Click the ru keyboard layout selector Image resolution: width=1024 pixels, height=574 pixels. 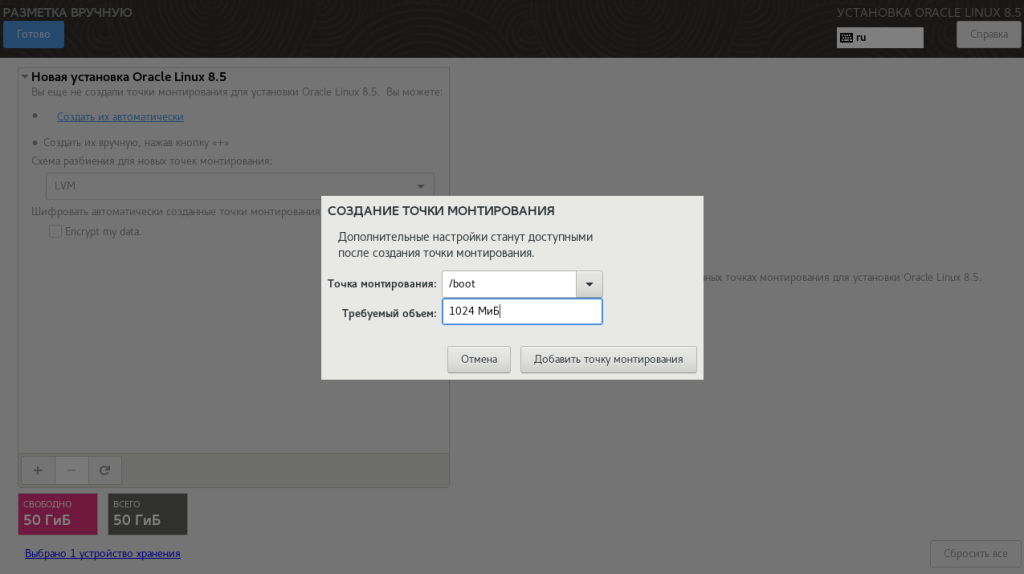880,38
